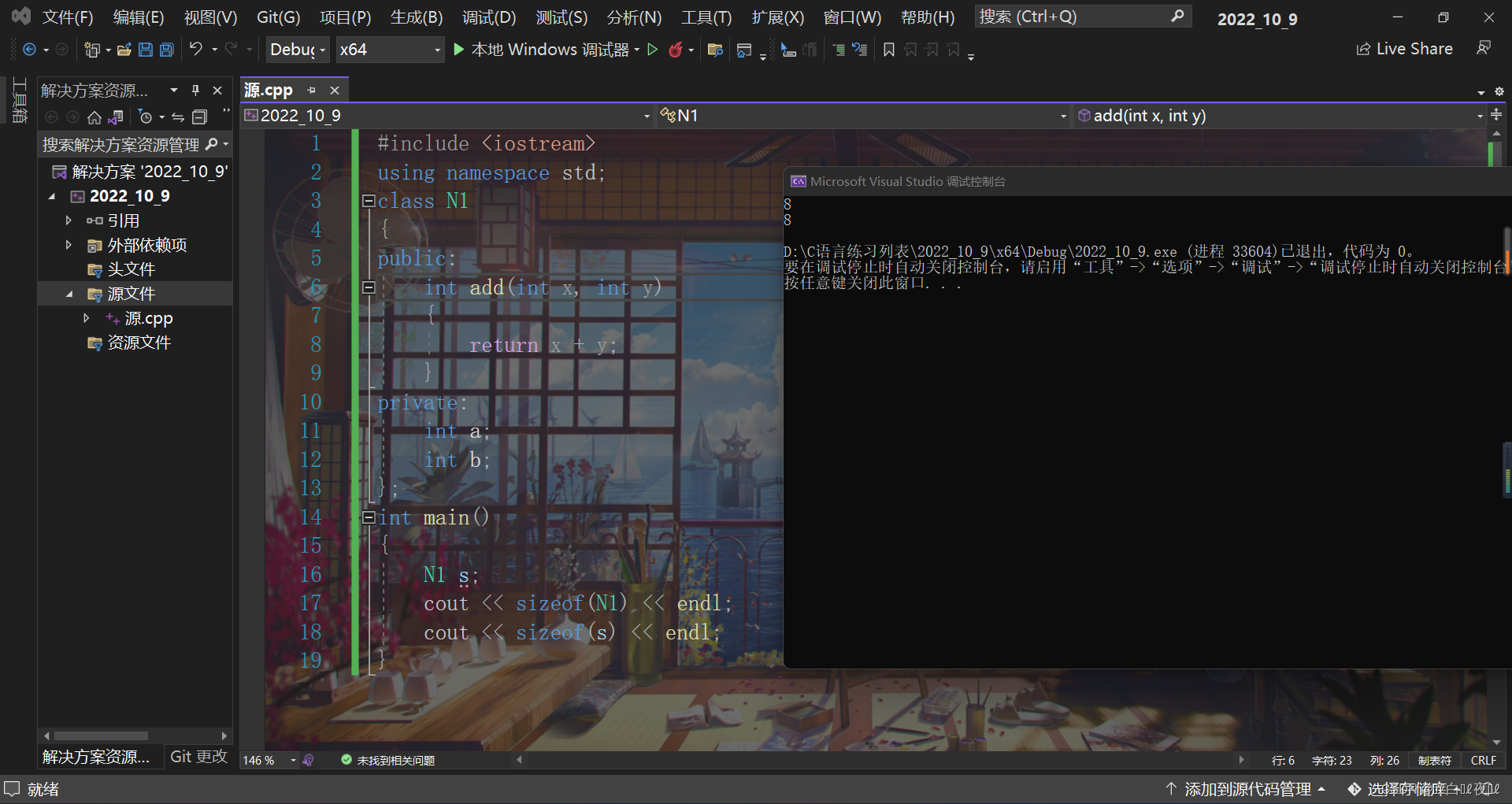Click the Home icon in Solution Explorer
The width and height of the screenshot is (1512, 804).
point(94,117)
